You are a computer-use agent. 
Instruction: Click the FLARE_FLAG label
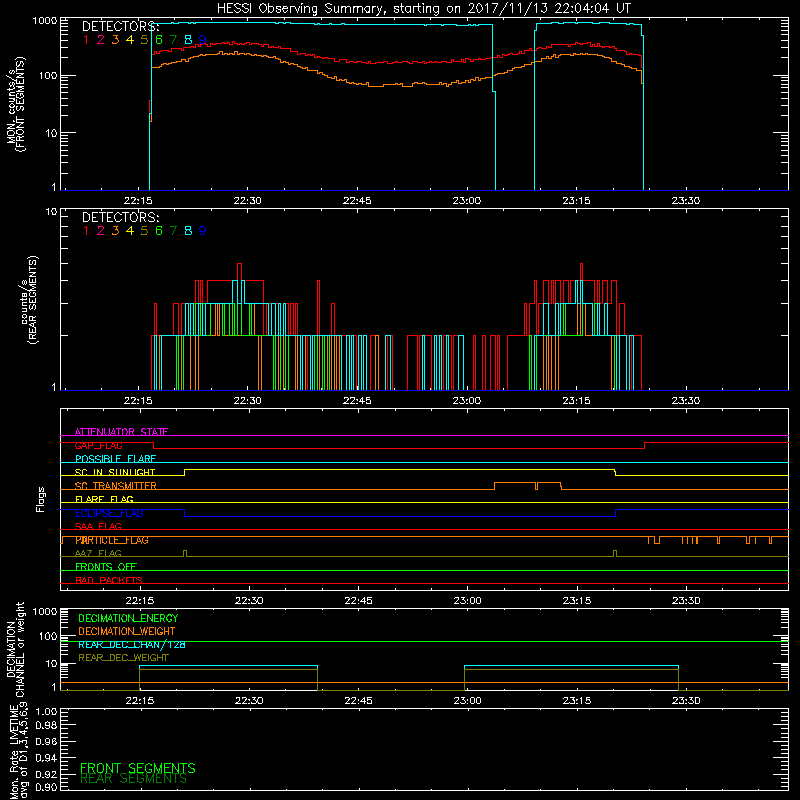(104, 499)
